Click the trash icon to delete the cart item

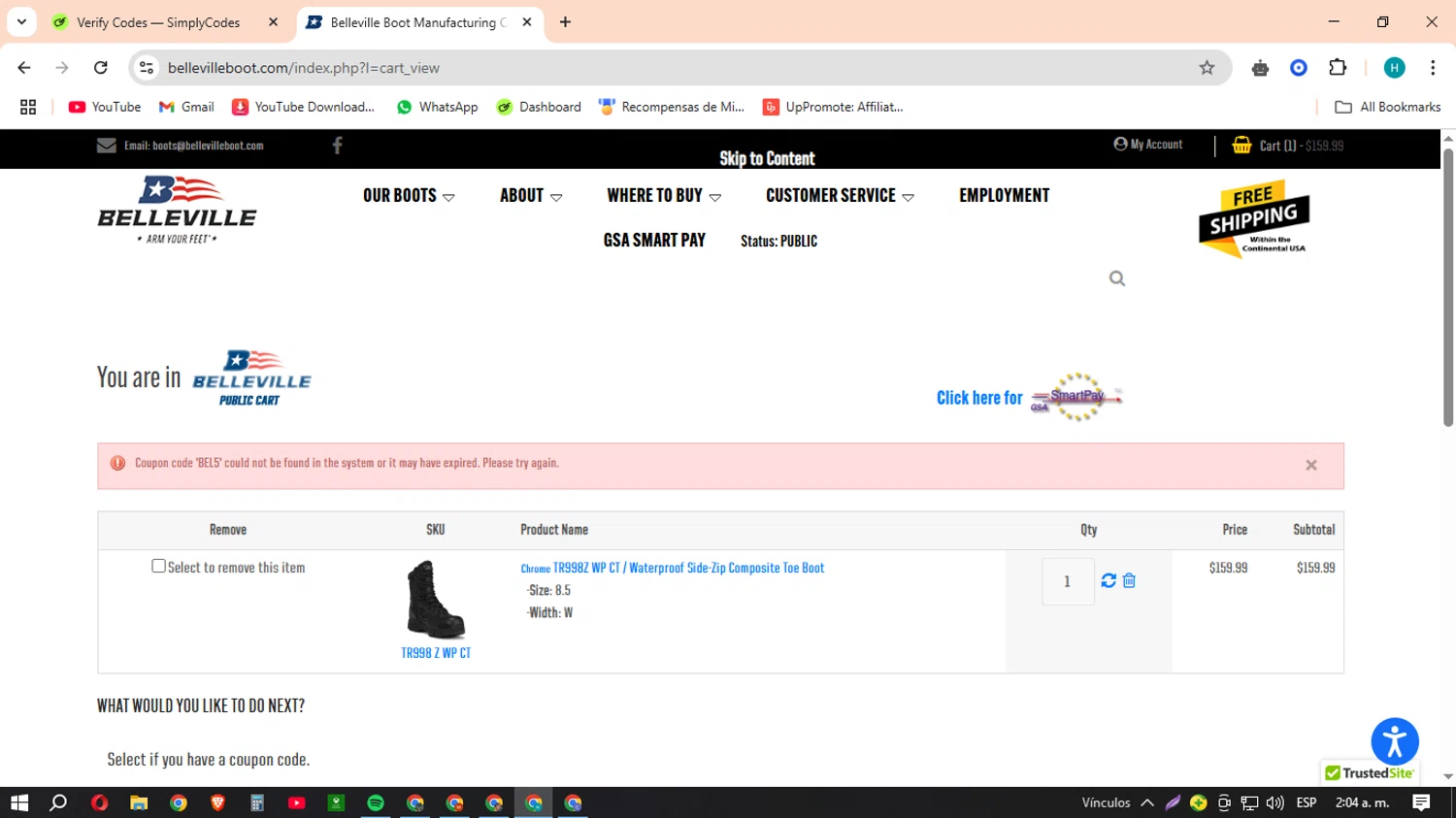click(x=1129, y=580)
